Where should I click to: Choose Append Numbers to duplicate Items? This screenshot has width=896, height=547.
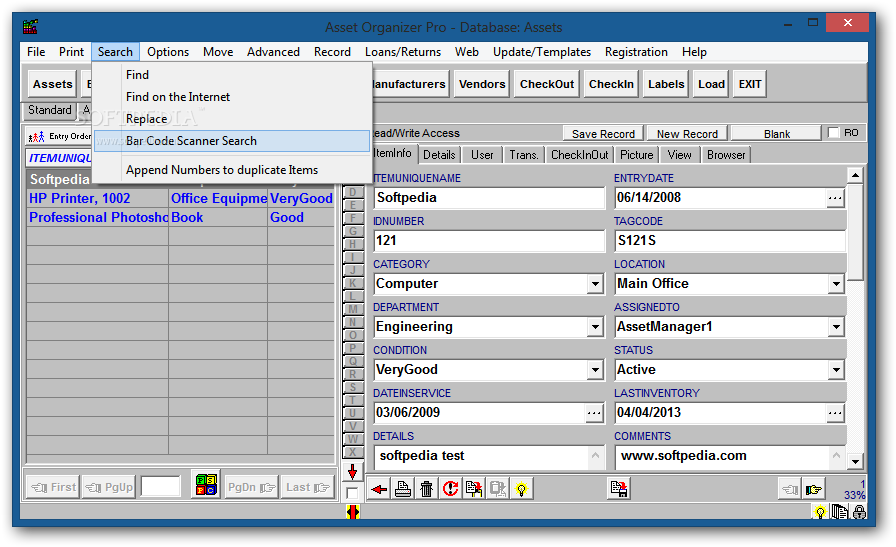(x=232, y=170)
